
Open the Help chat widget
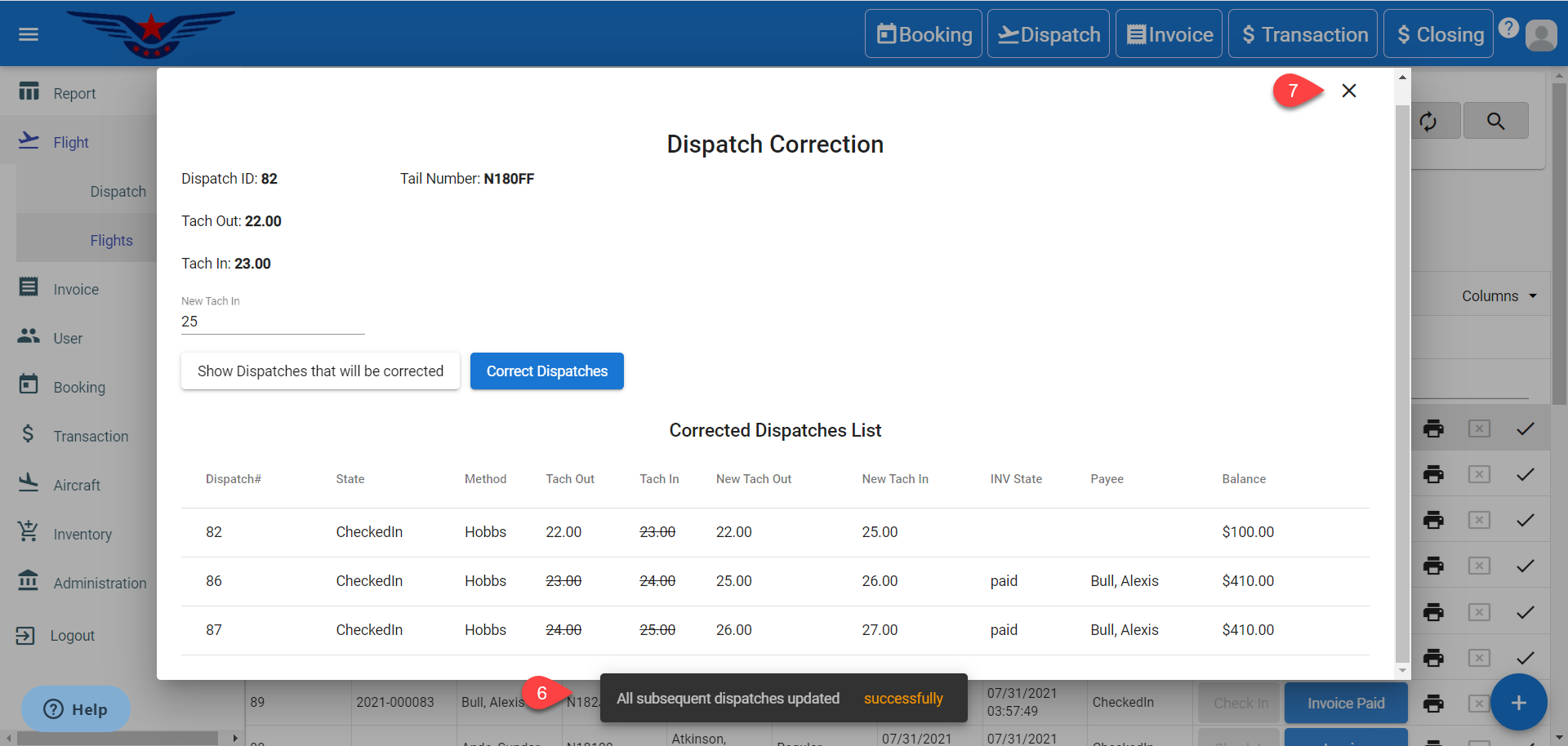[x=76, y=709]
